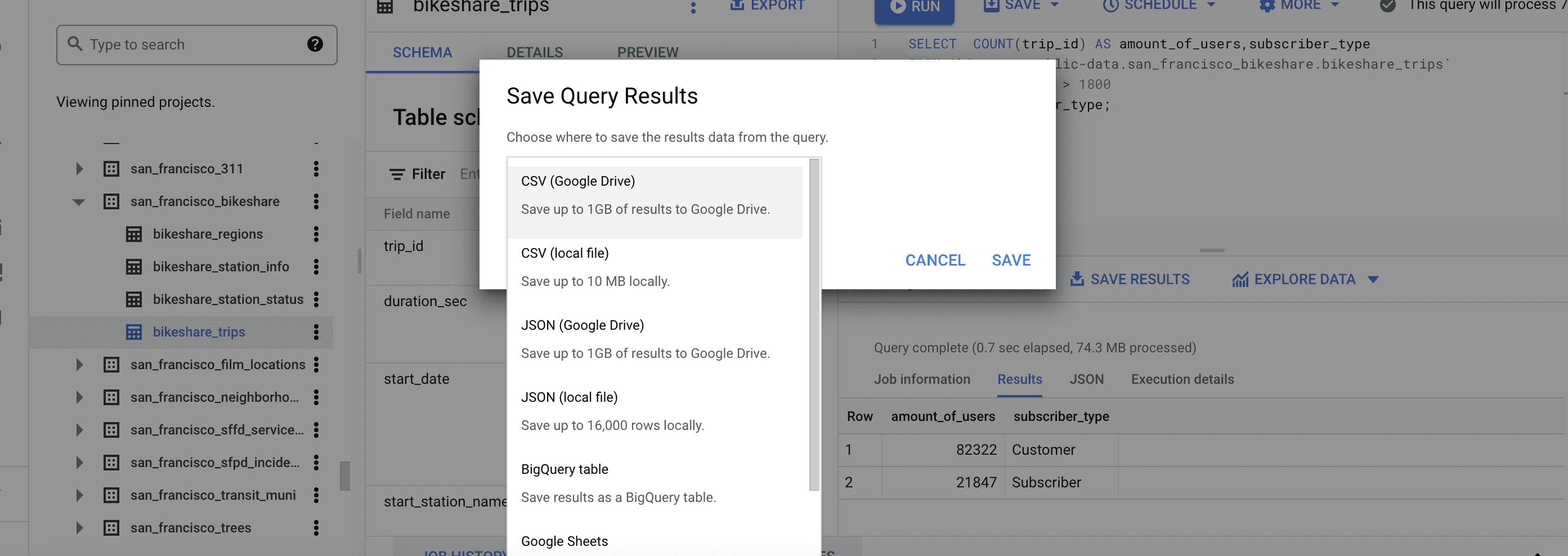
Task: Click the search help question mark icon
Action: (315, 44)
